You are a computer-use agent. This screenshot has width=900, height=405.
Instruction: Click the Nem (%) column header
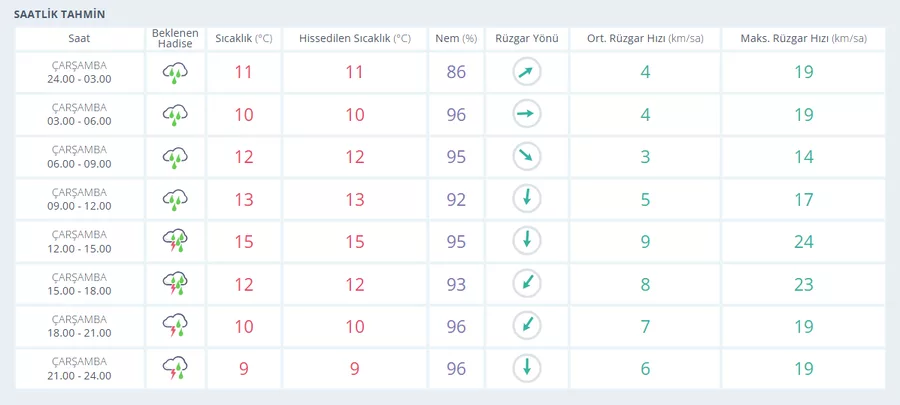click(456, 39)
